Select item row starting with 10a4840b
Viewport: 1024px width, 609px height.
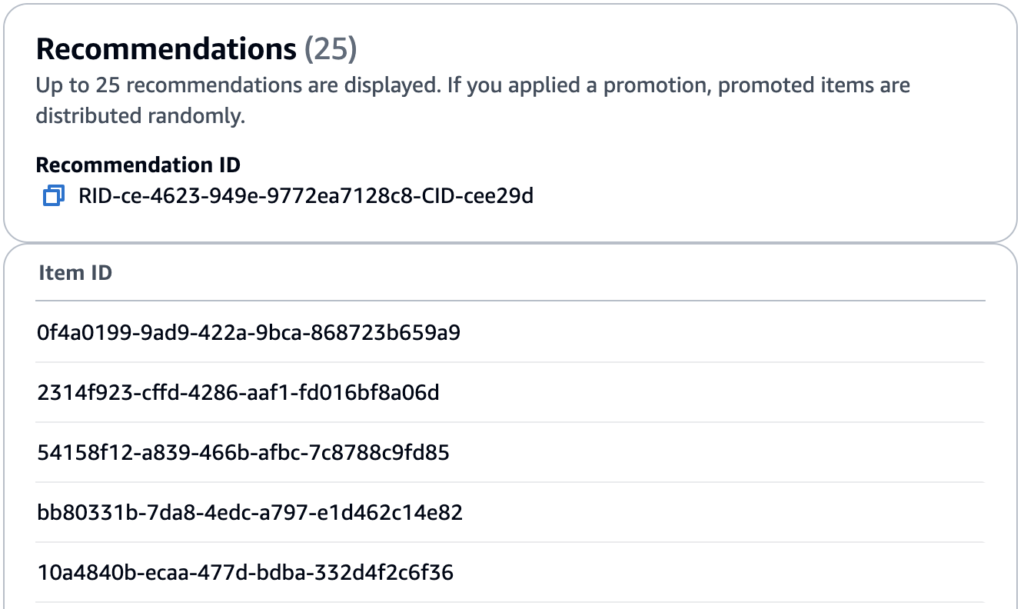[x=245, y=573]
